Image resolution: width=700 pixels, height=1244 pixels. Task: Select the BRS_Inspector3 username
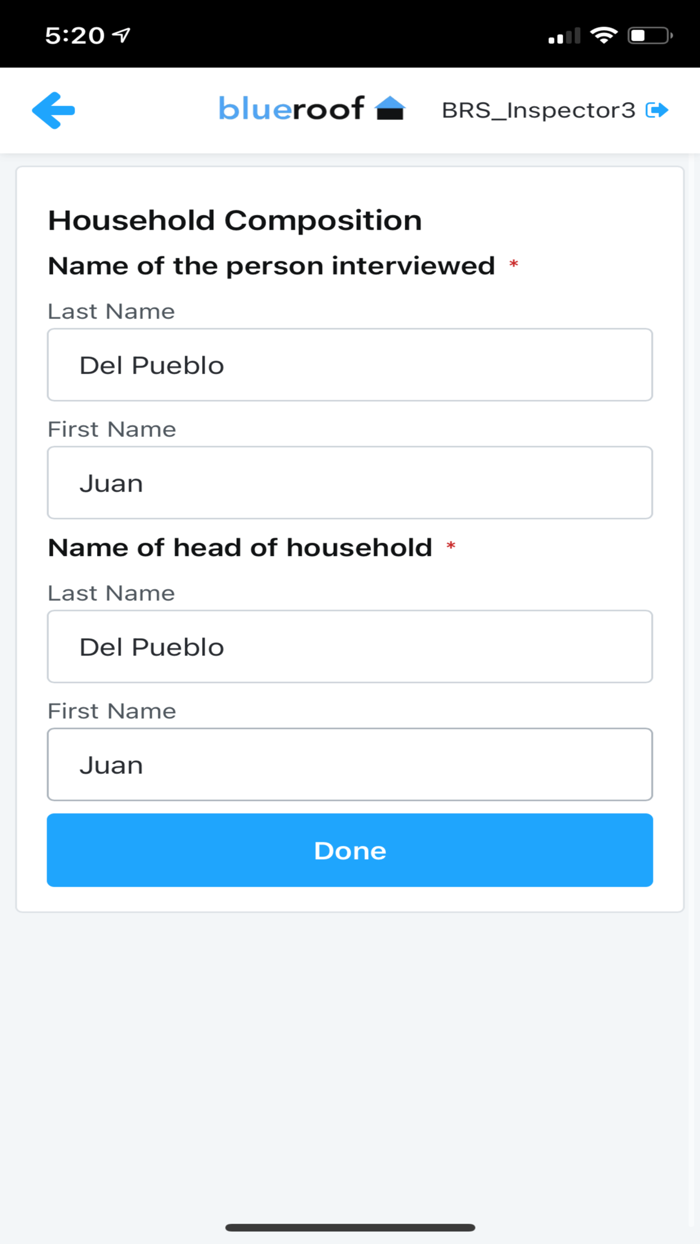(x=538, y=110)
